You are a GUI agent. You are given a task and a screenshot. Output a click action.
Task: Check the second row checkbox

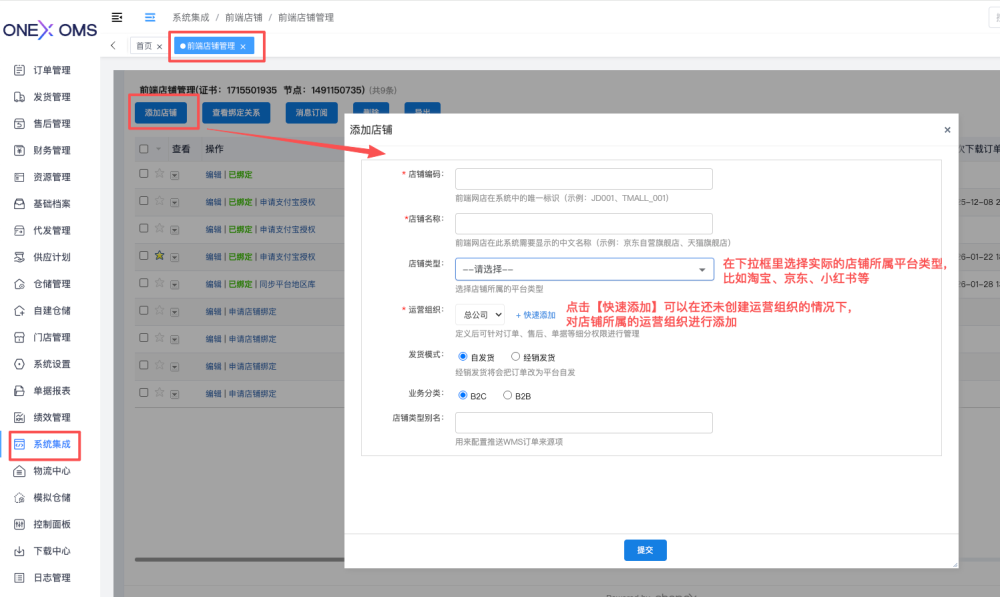143,201
